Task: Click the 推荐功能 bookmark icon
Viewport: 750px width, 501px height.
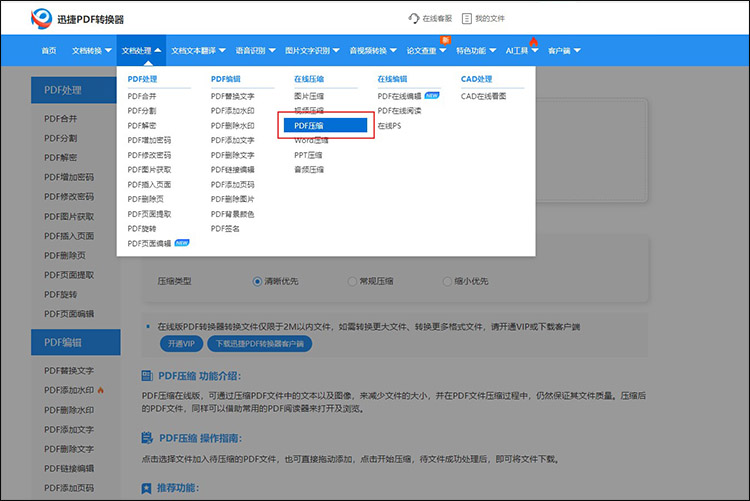Action: pos(146,488)
